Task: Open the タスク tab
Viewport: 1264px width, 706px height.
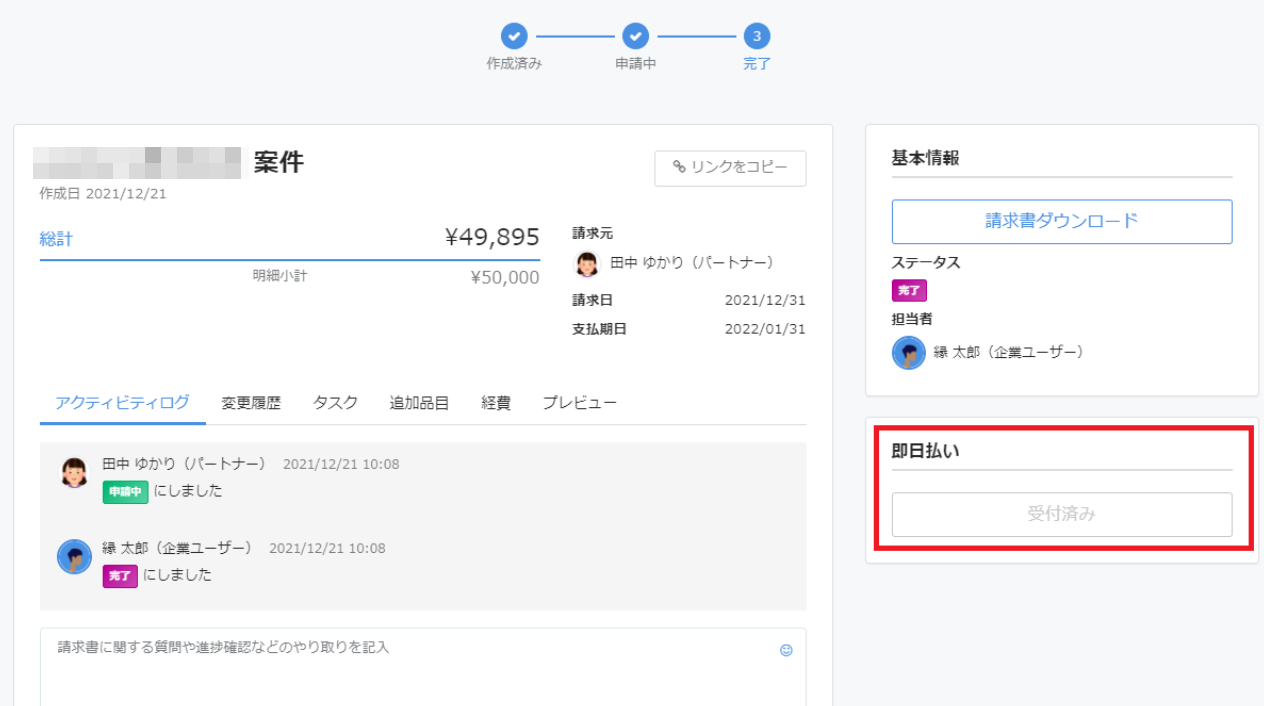Action: 335,403
